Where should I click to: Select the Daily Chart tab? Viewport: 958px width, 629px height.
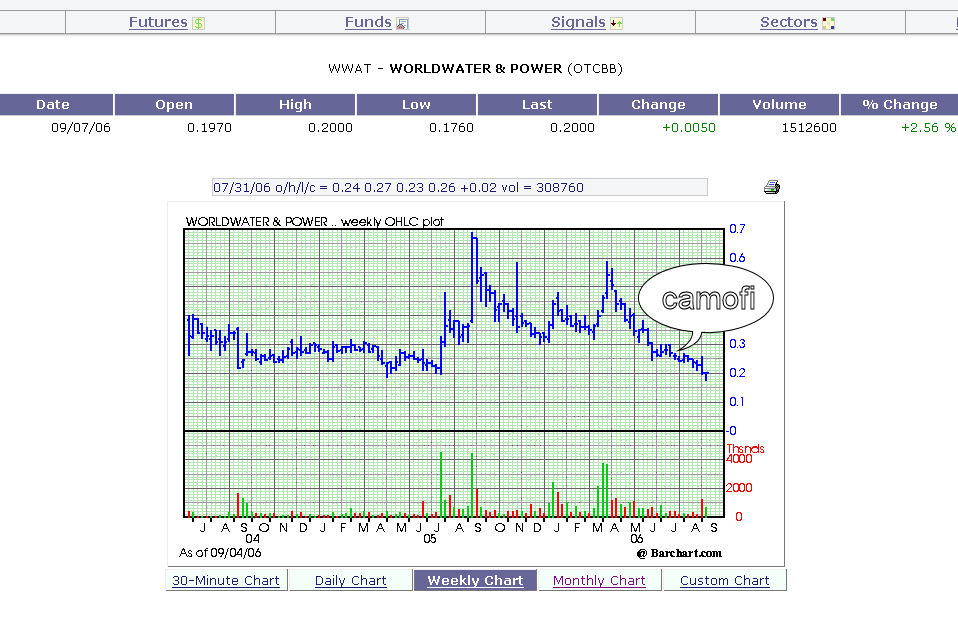(350, 580)
